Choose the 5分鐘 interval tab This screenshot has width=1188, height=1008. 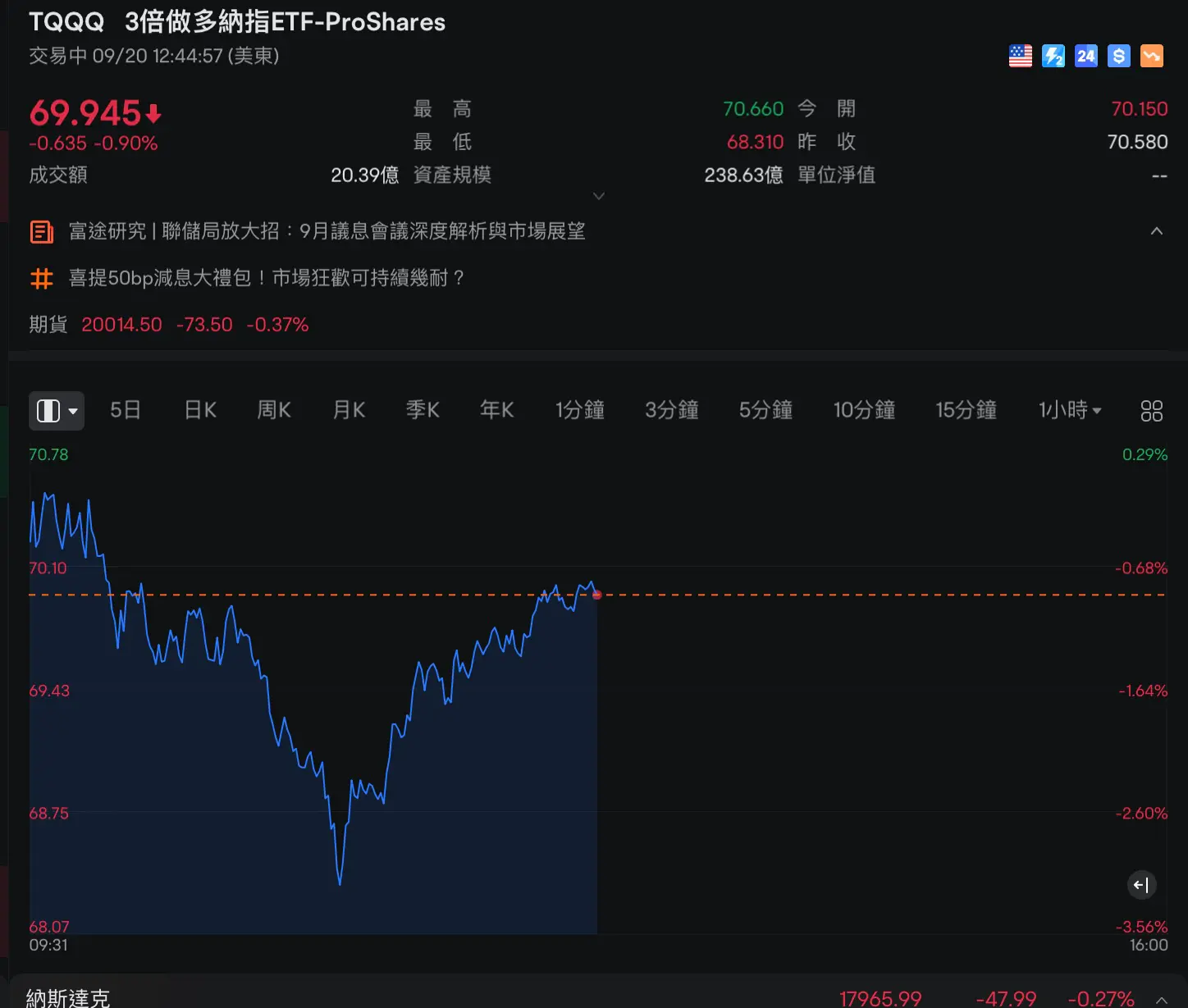tap(765, 410)
